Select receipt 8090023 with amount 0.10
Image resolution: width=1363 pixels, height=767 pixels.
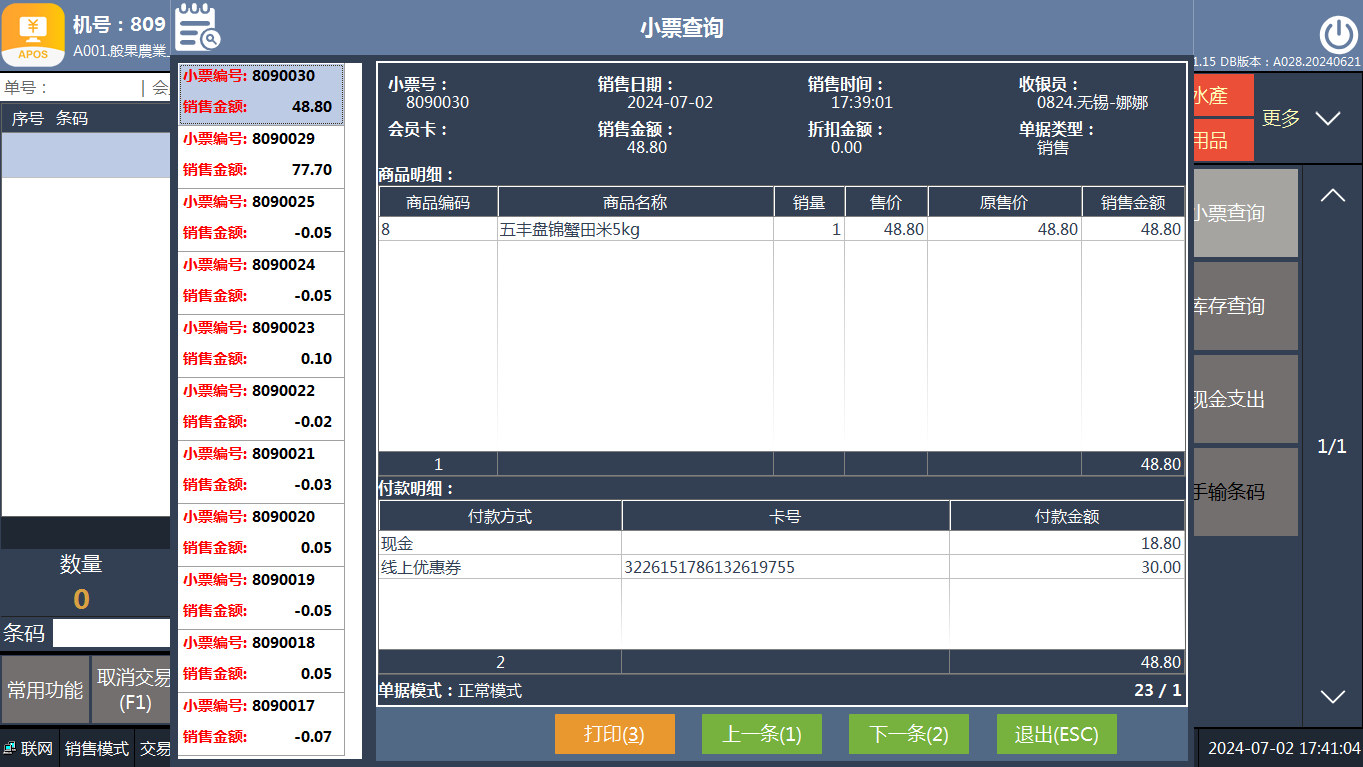coord(260,343)
